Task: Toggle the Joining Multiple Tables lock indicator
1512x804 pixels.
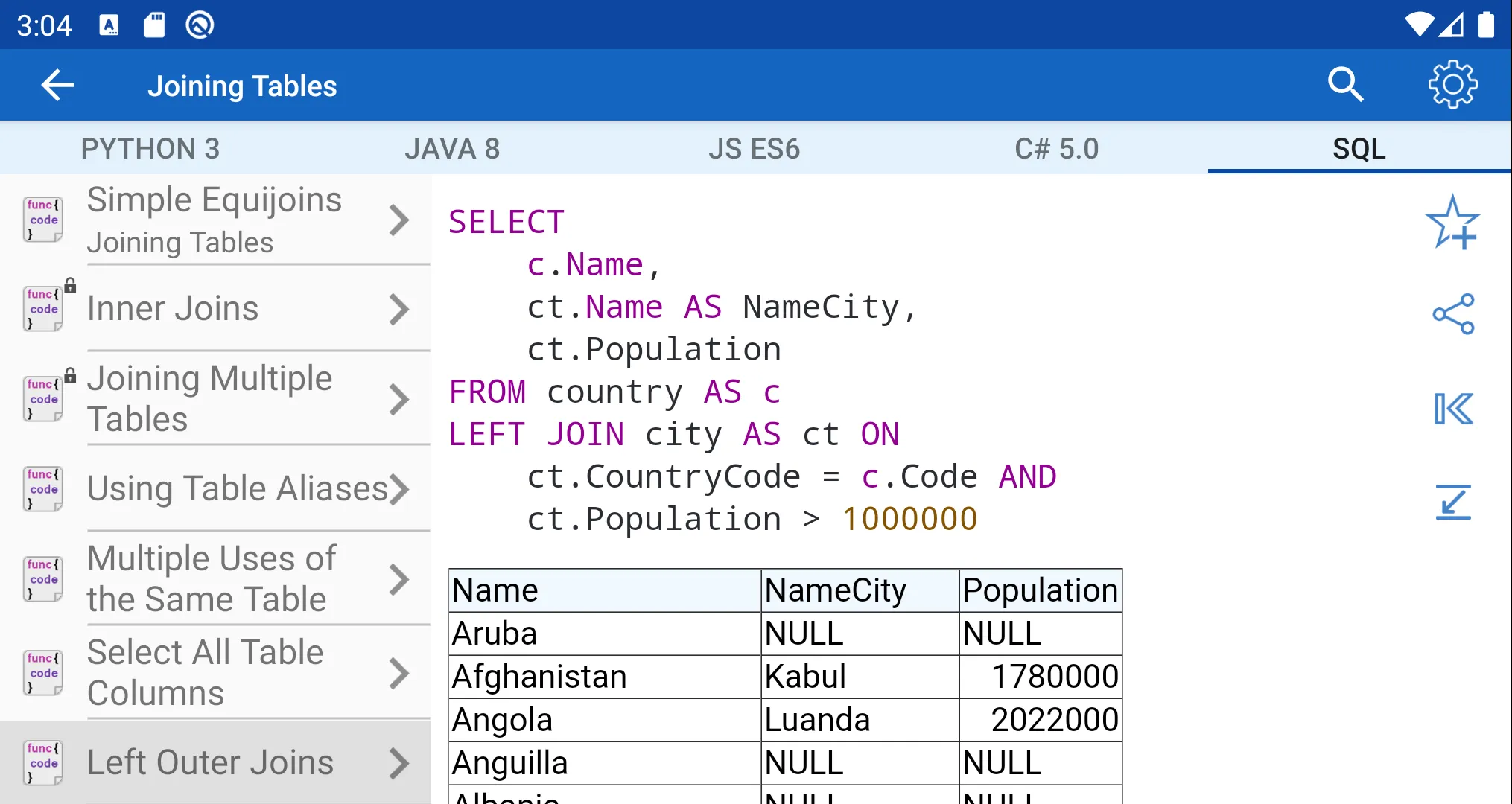Action: (70, 374)
